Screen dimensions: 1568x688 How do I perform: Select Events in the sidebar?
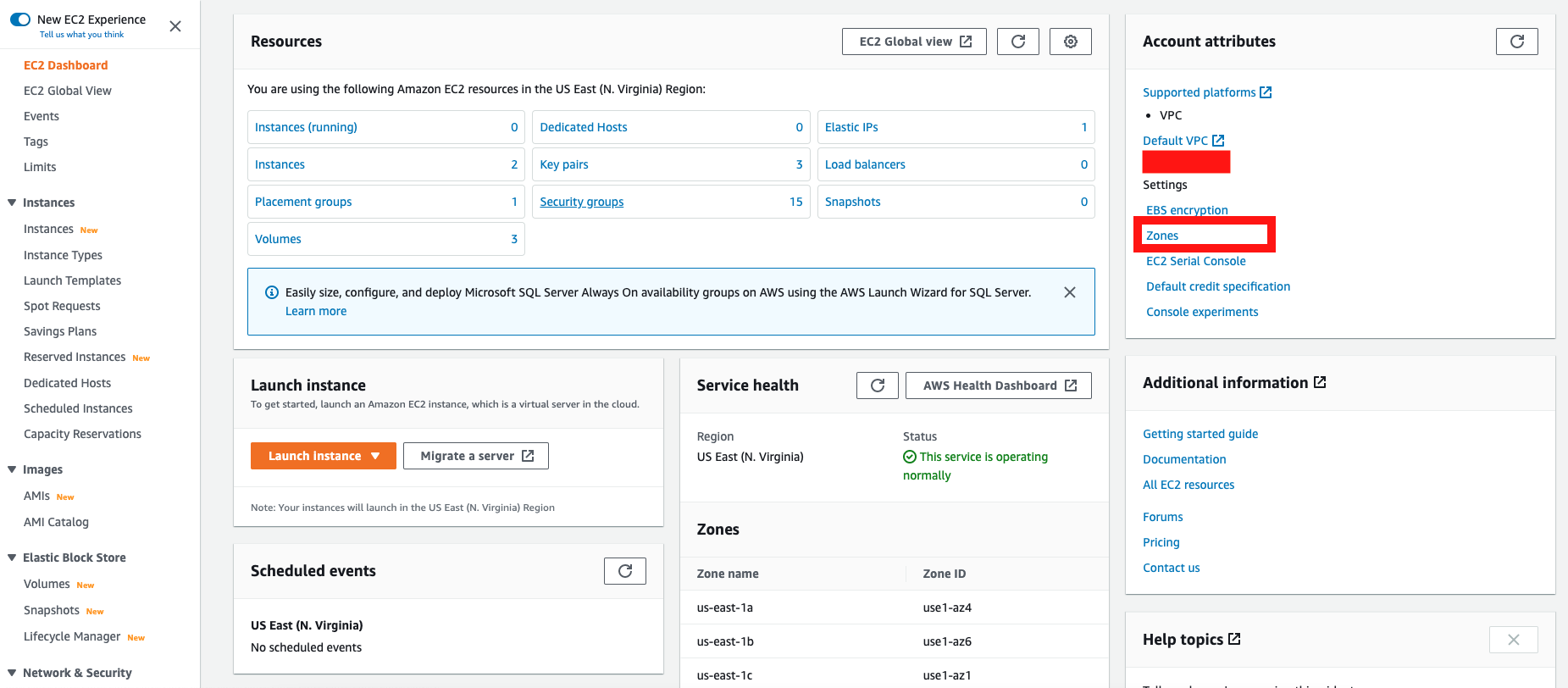[42, 116]
